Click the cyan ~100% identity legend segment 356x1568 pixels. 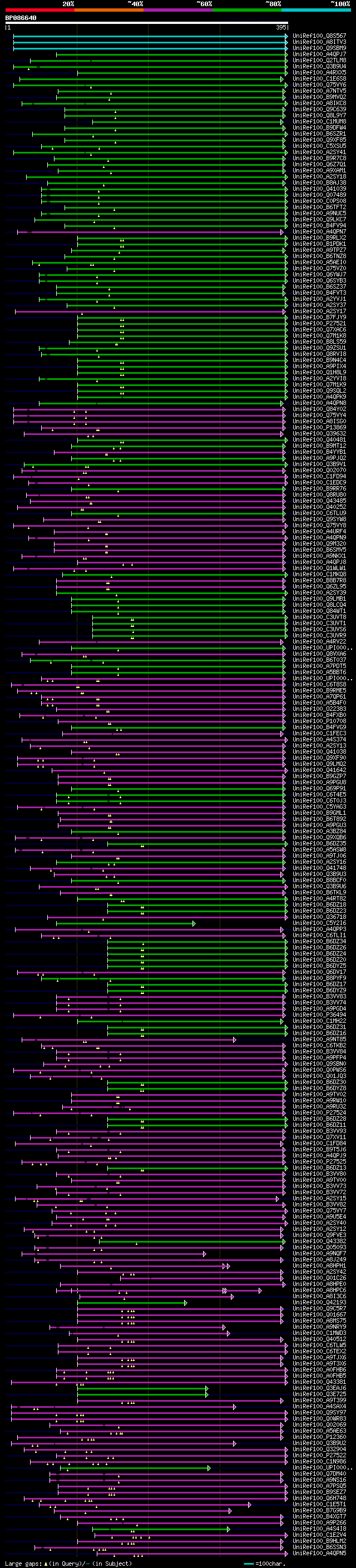pos(316,10)
